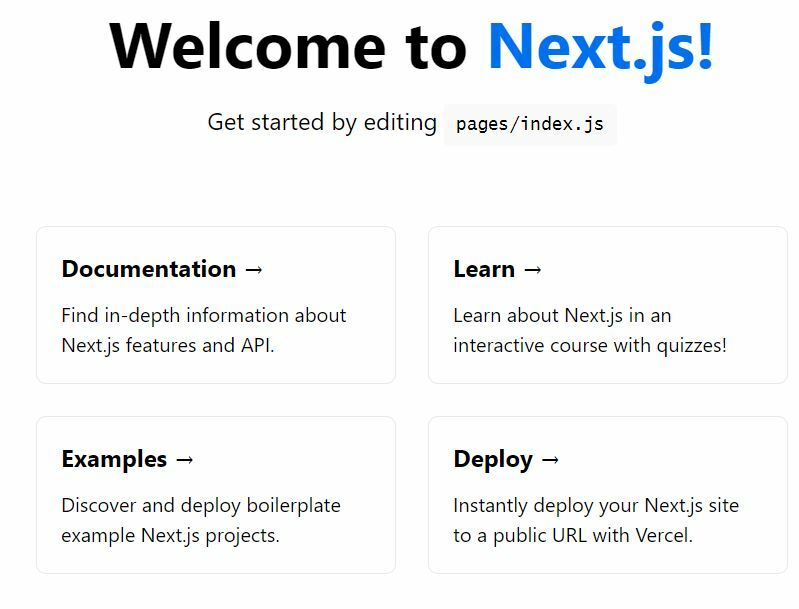Click the 'Welcome to' heading text
This screenshot has height=609, width=799.
pyautogui.click(x=288, y=47)
